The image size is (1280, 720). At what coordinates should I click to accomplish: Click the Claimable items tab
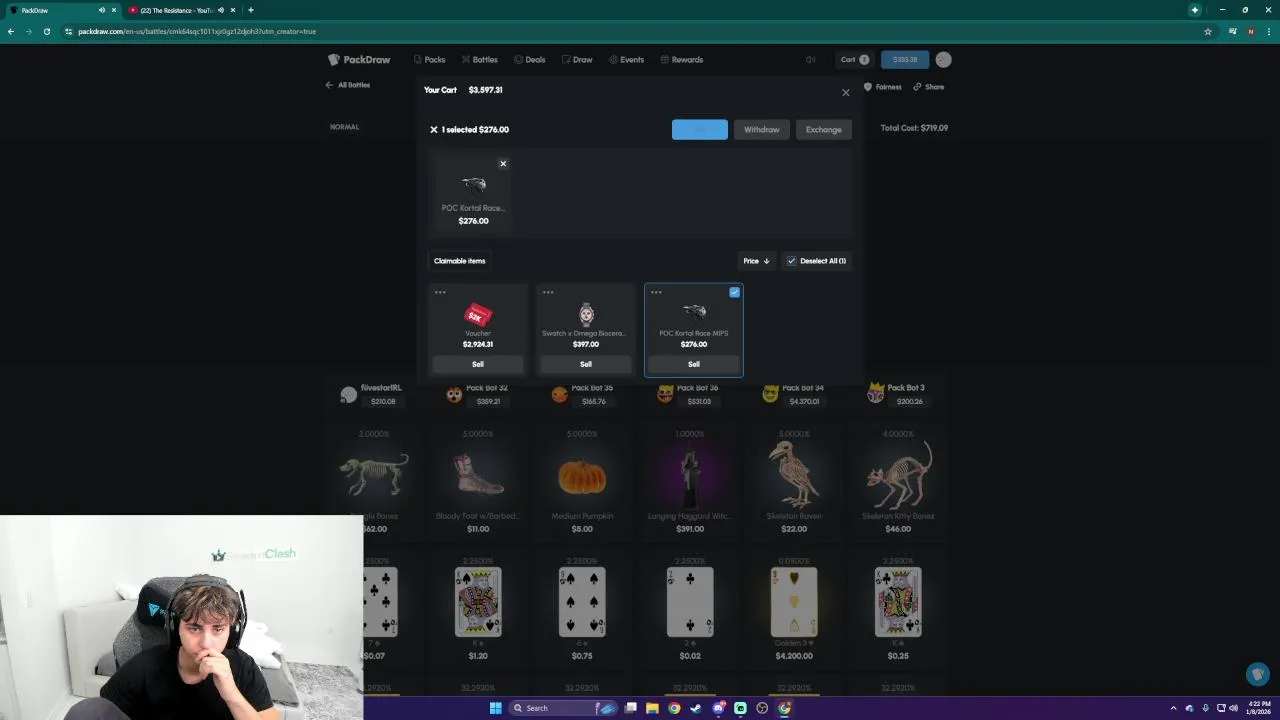[x=460, y=261]
